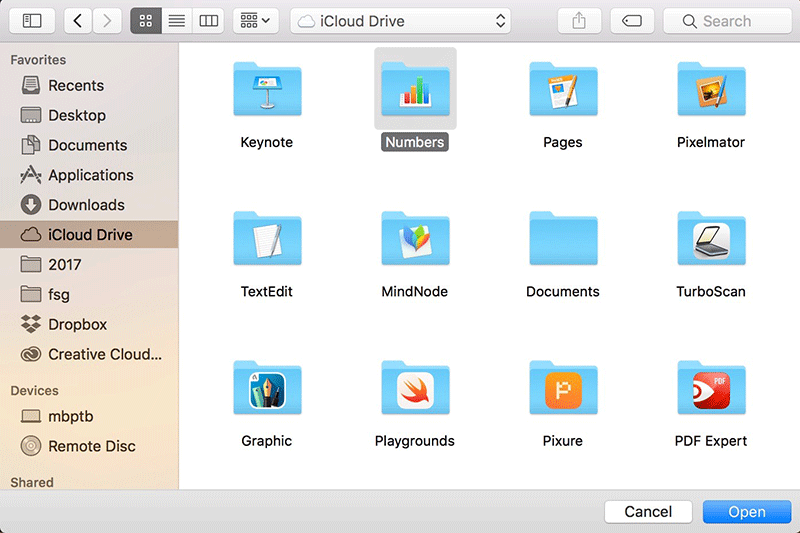The width and height of the screenshot is (800, 533).
Task: Select the Playgrounds folder icon
Action: tap(415, 388)
